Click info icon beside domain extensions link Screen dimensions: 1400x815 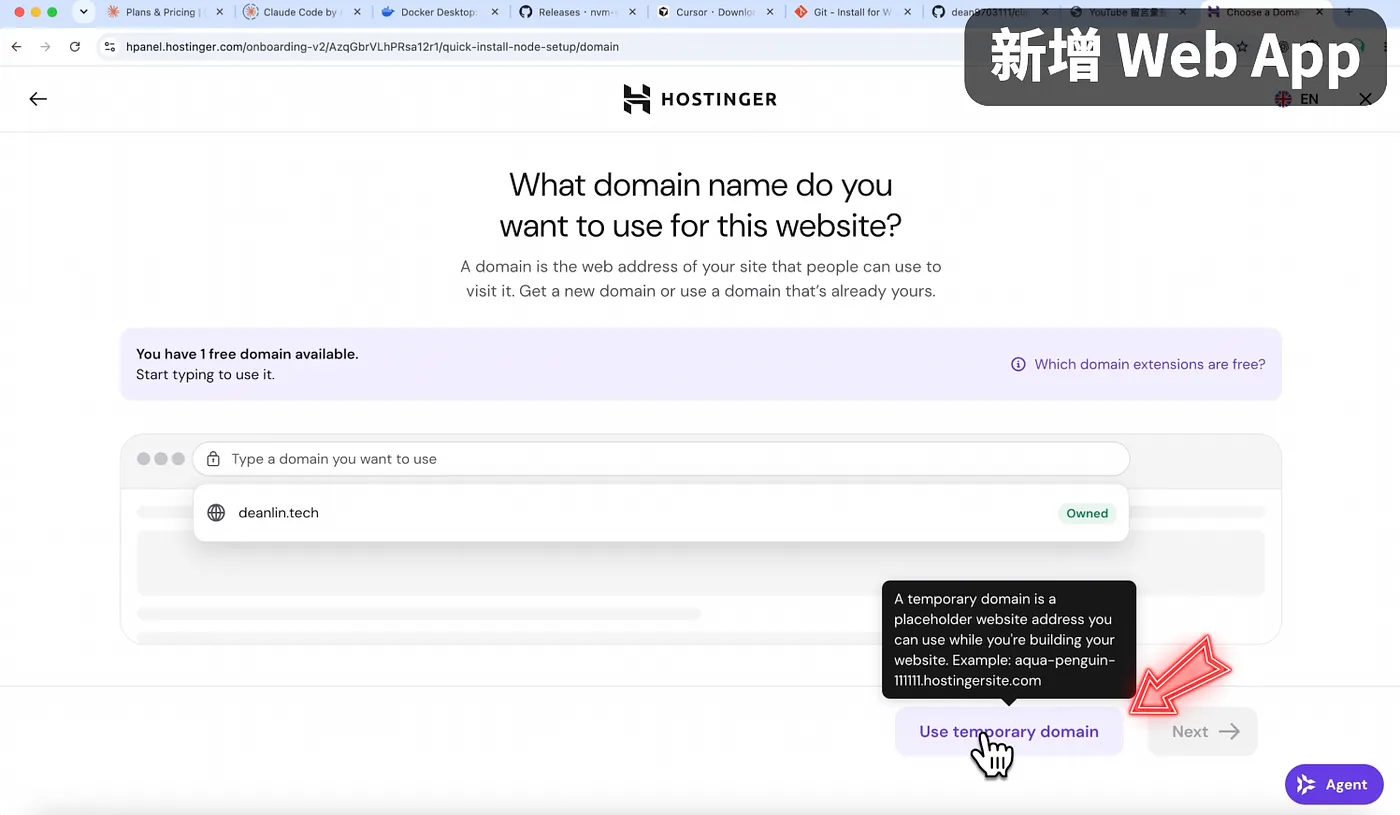(x=1018, y=364)
